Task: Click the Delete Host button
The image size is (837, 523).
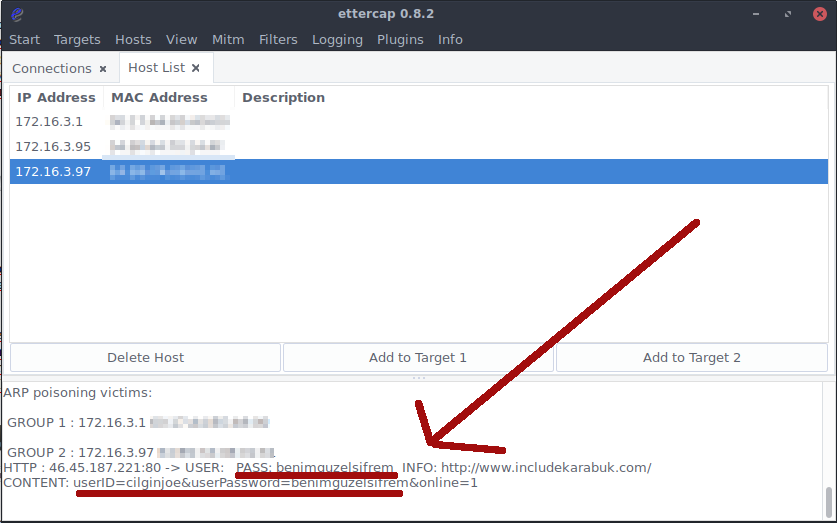Action: coord(145,357)
